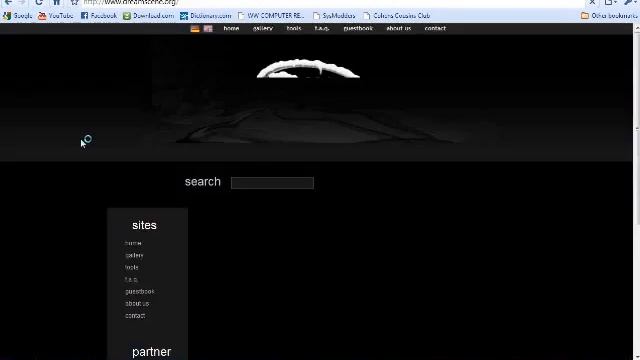Click the browser back arrow
The width and height of the screenshot is (640, 360).
point(8,2)
